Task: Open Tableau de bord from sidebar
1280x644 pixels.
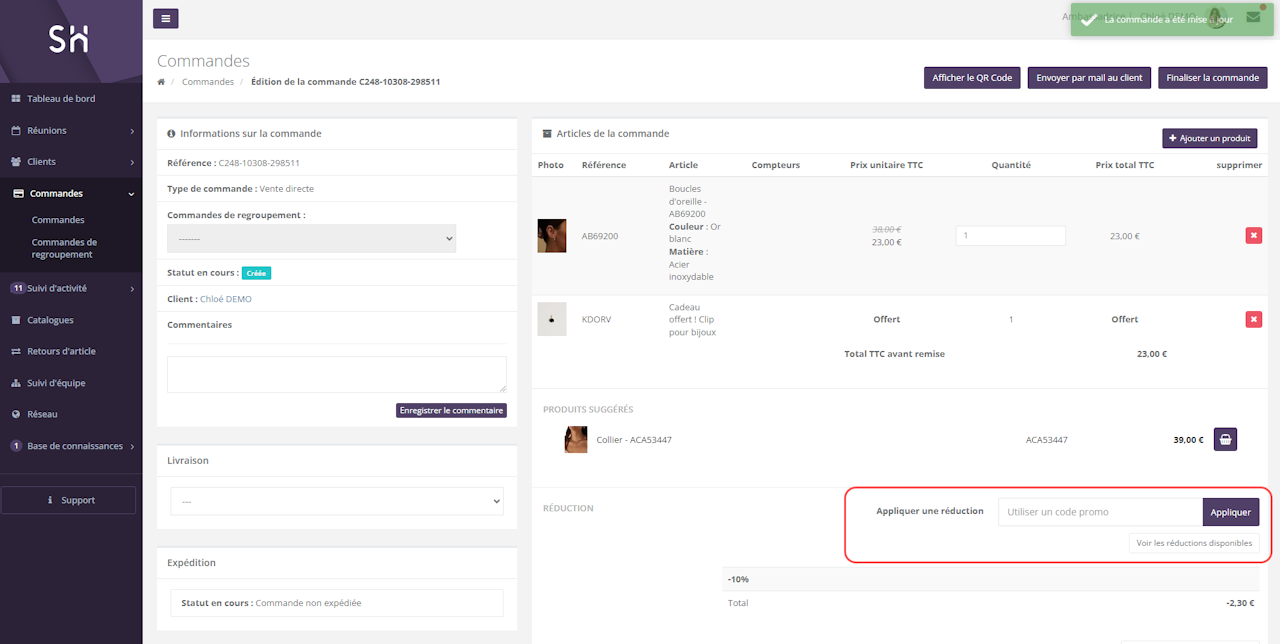Action: pyautogui.click(x=61, y=99)
